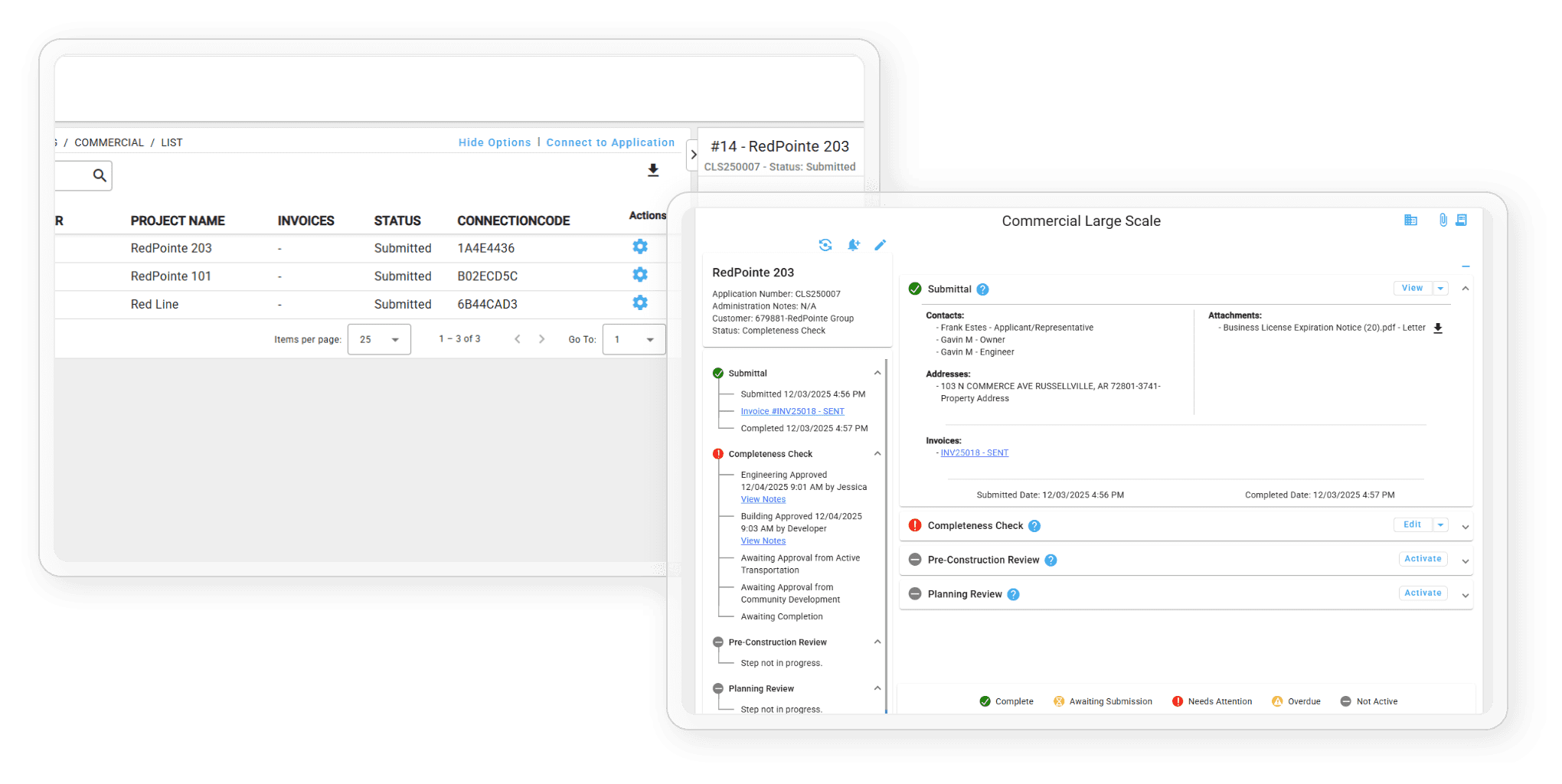Click the search magnifier icon
1562x784 pixels.
[x=100, y=175]
